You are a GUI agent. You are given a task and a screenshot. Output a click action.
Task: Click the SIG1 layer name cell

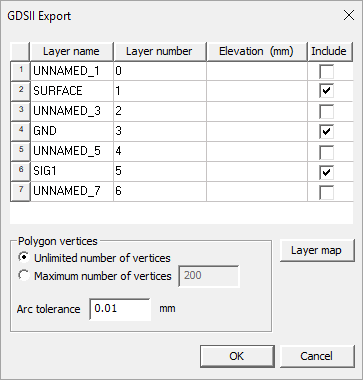pyautogui.click(x=72, y=171)
